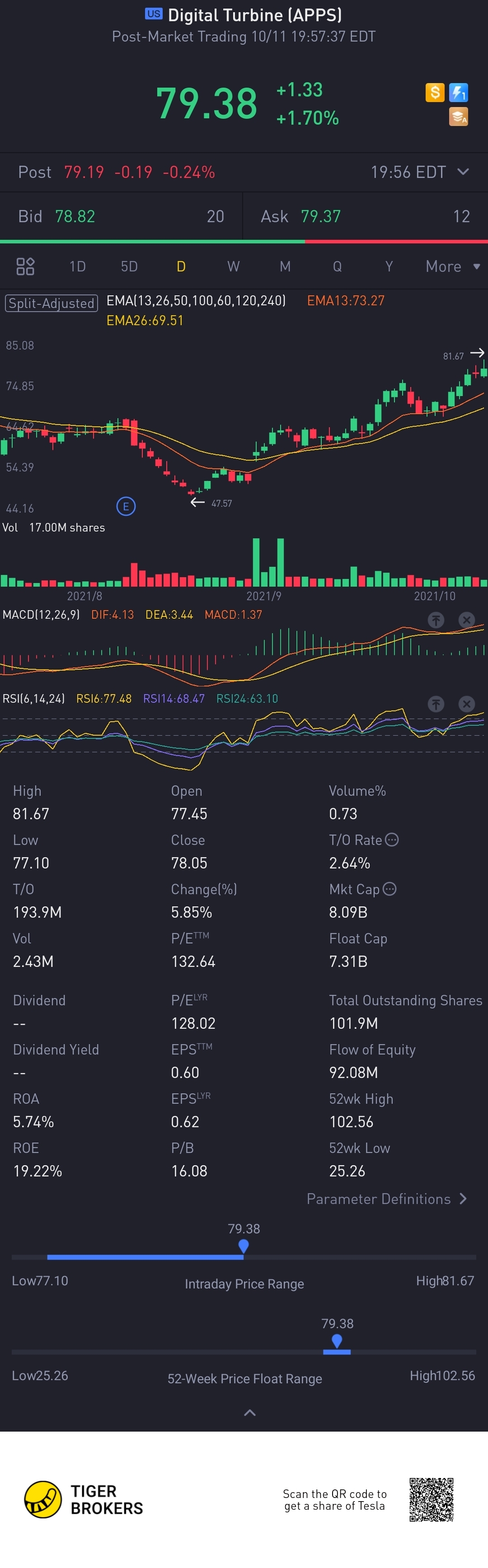Tap the Digital Turbine (APPS) title

255,14
